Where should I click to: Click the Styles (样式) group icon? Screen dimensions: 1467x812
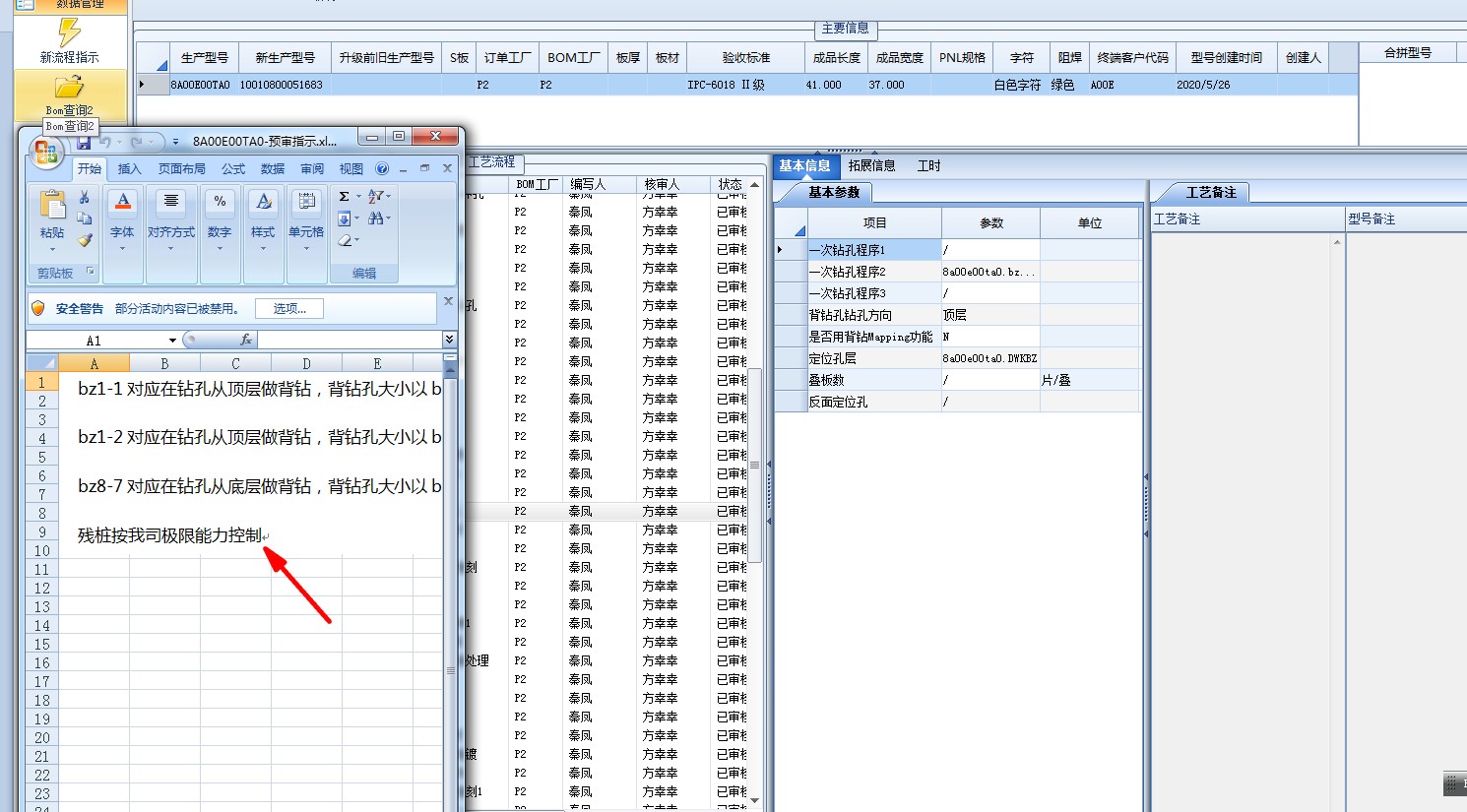263,204
